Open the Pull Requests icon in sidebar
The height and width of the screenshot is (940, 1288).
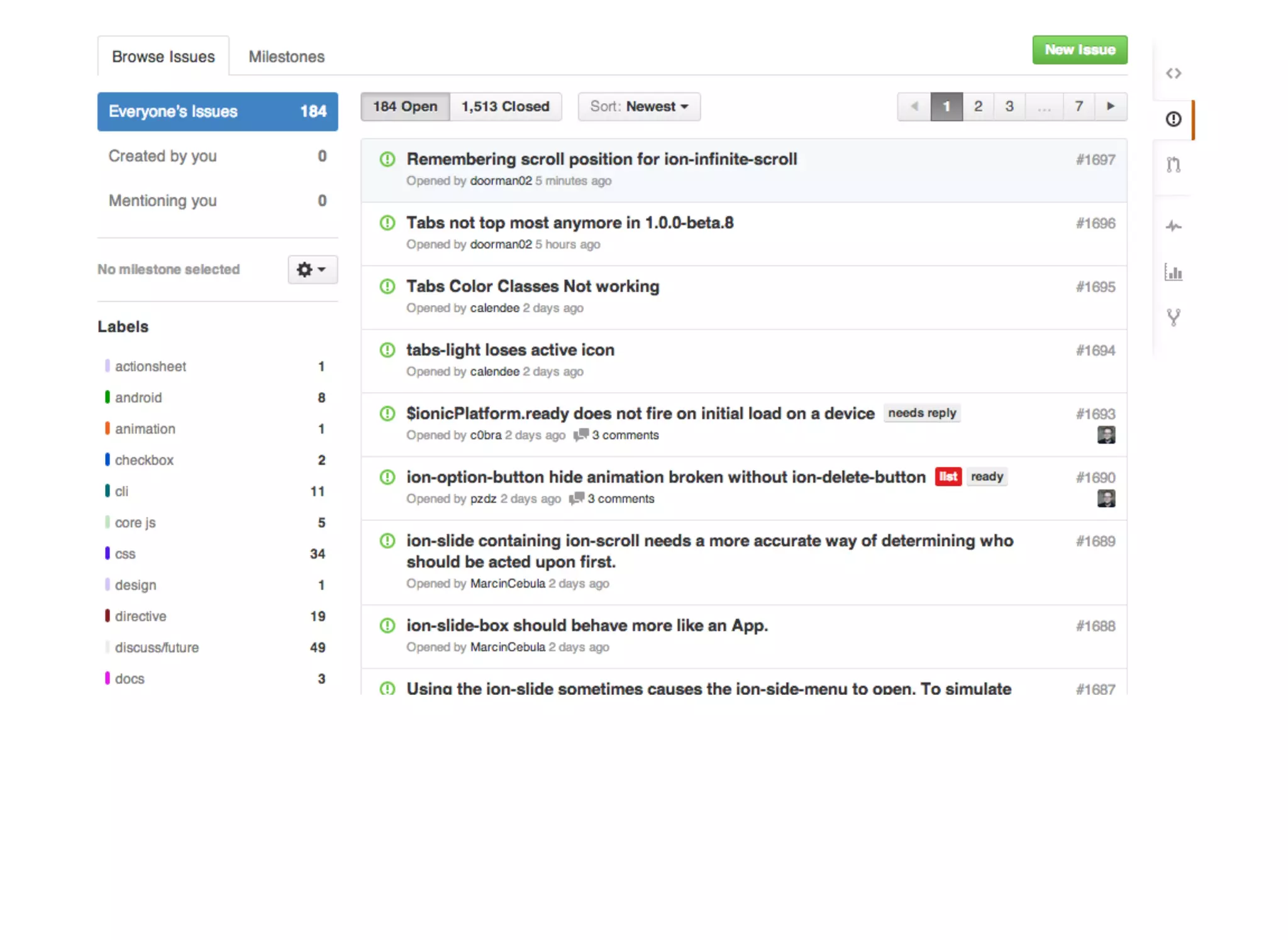tap(1173, 165)
